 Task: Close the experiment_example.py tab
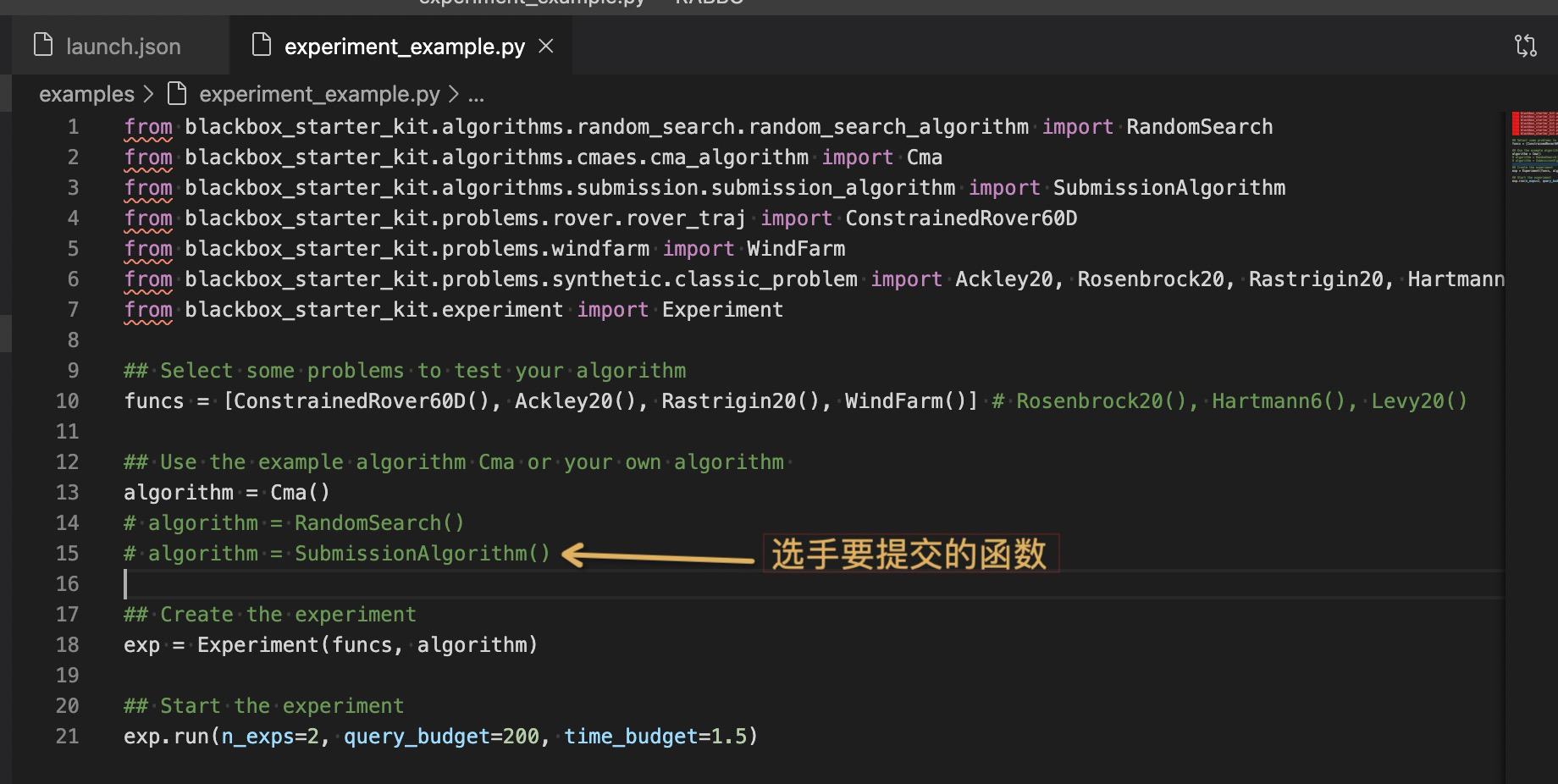click(546, 46)
